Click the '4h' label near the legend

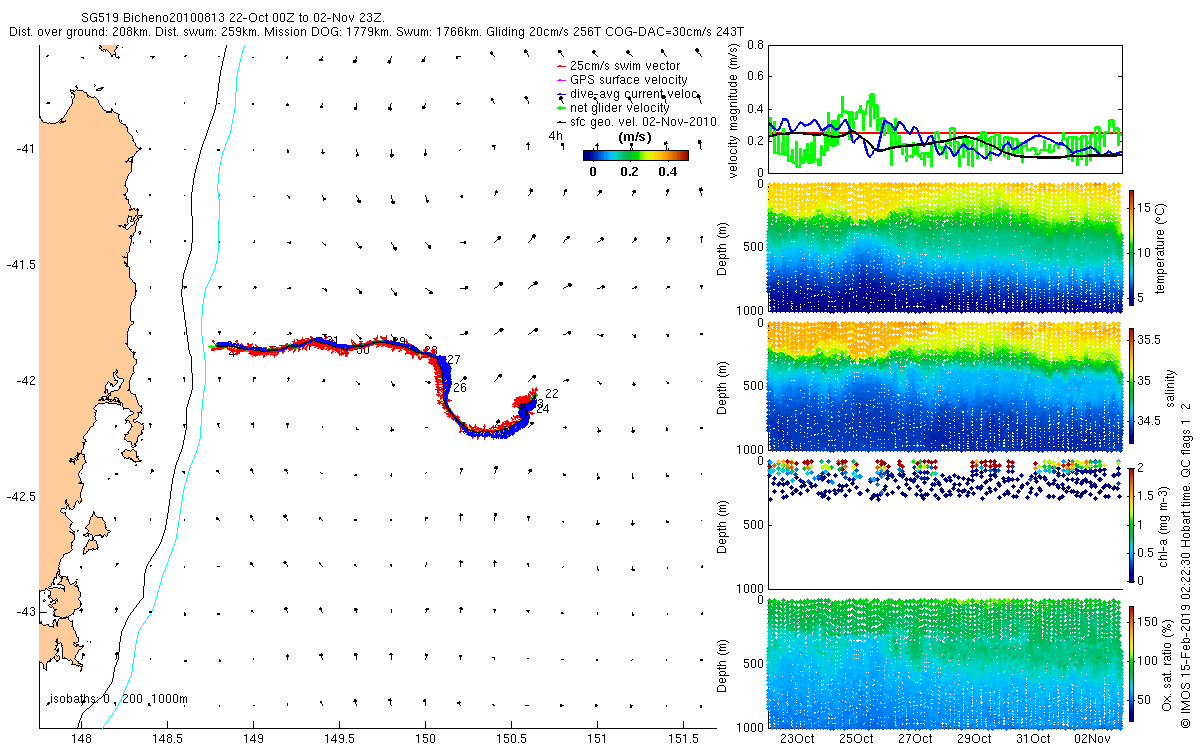click(555, 136)
